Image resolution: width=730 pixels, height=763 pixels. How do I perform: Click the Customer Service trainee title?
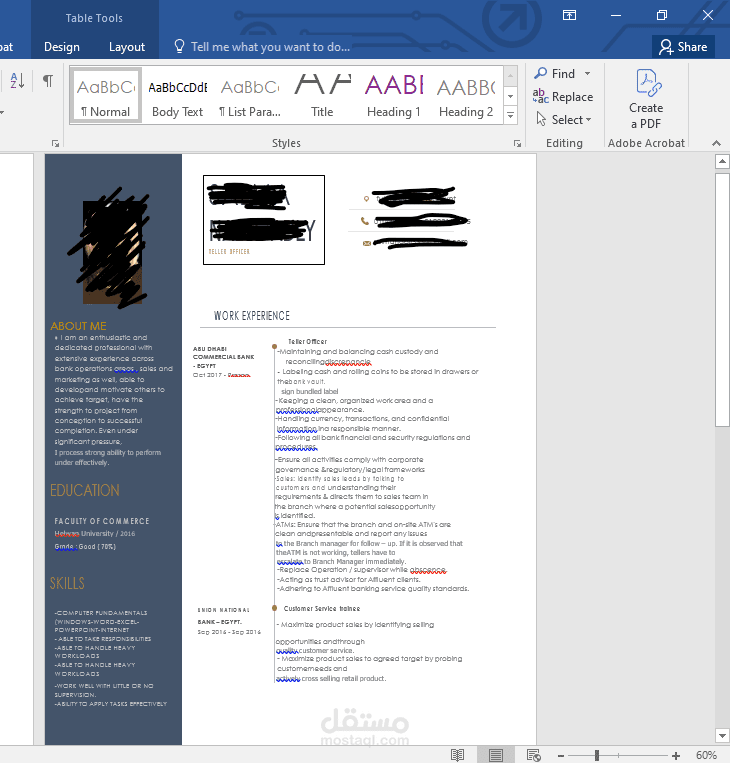tap(322, 609)
